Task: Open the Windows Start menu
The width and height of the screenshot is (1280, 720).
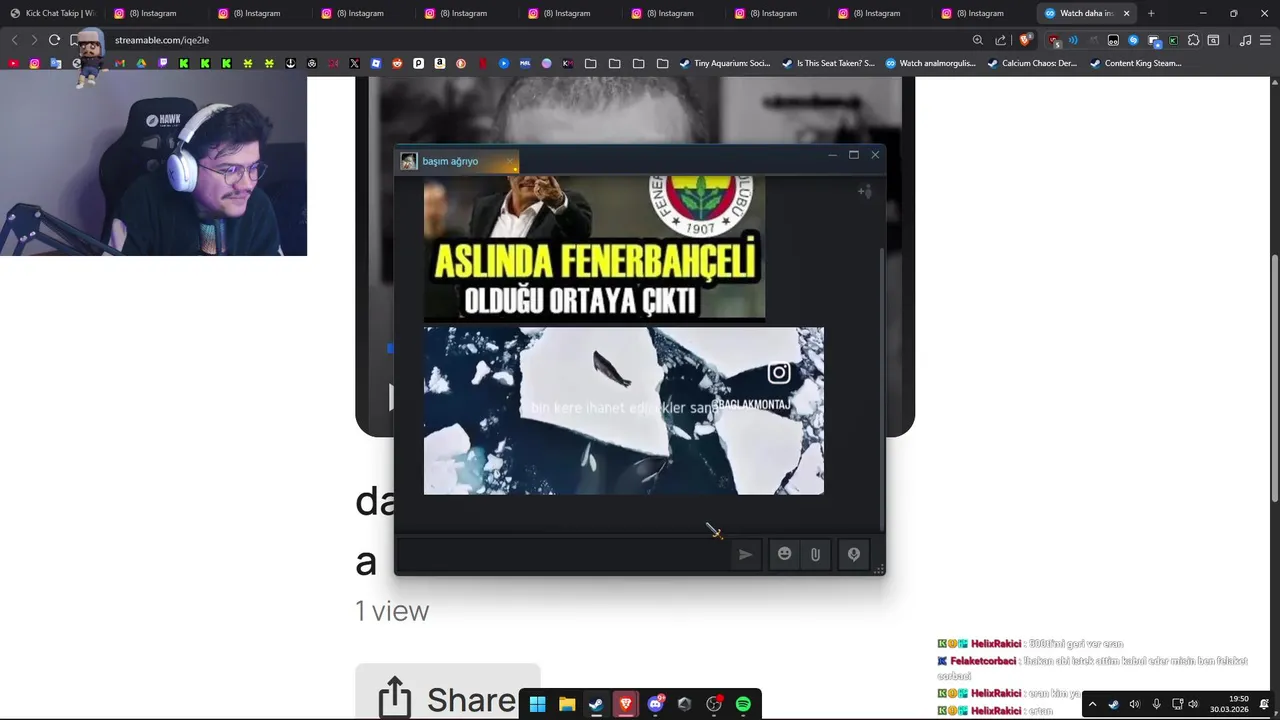Action: [537, 704]
